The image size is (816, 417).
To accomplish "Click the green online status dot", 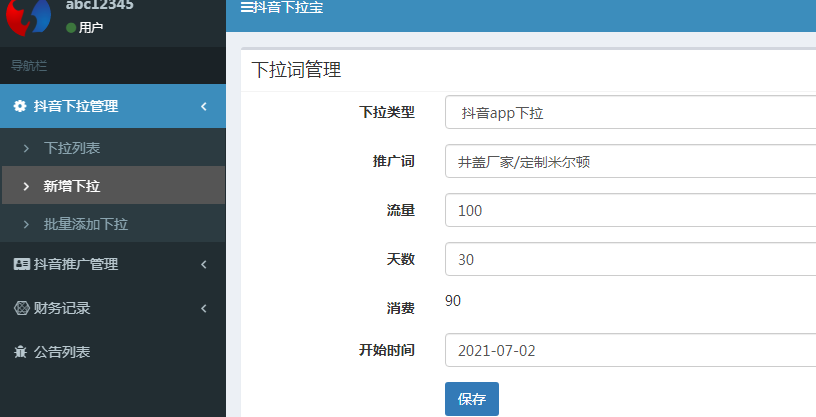I will click(x=71, y=28).
